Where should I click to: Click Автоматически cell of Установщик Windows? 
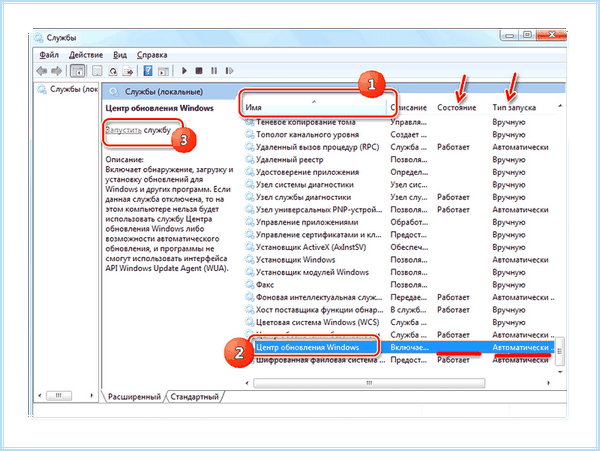[520, 260]
